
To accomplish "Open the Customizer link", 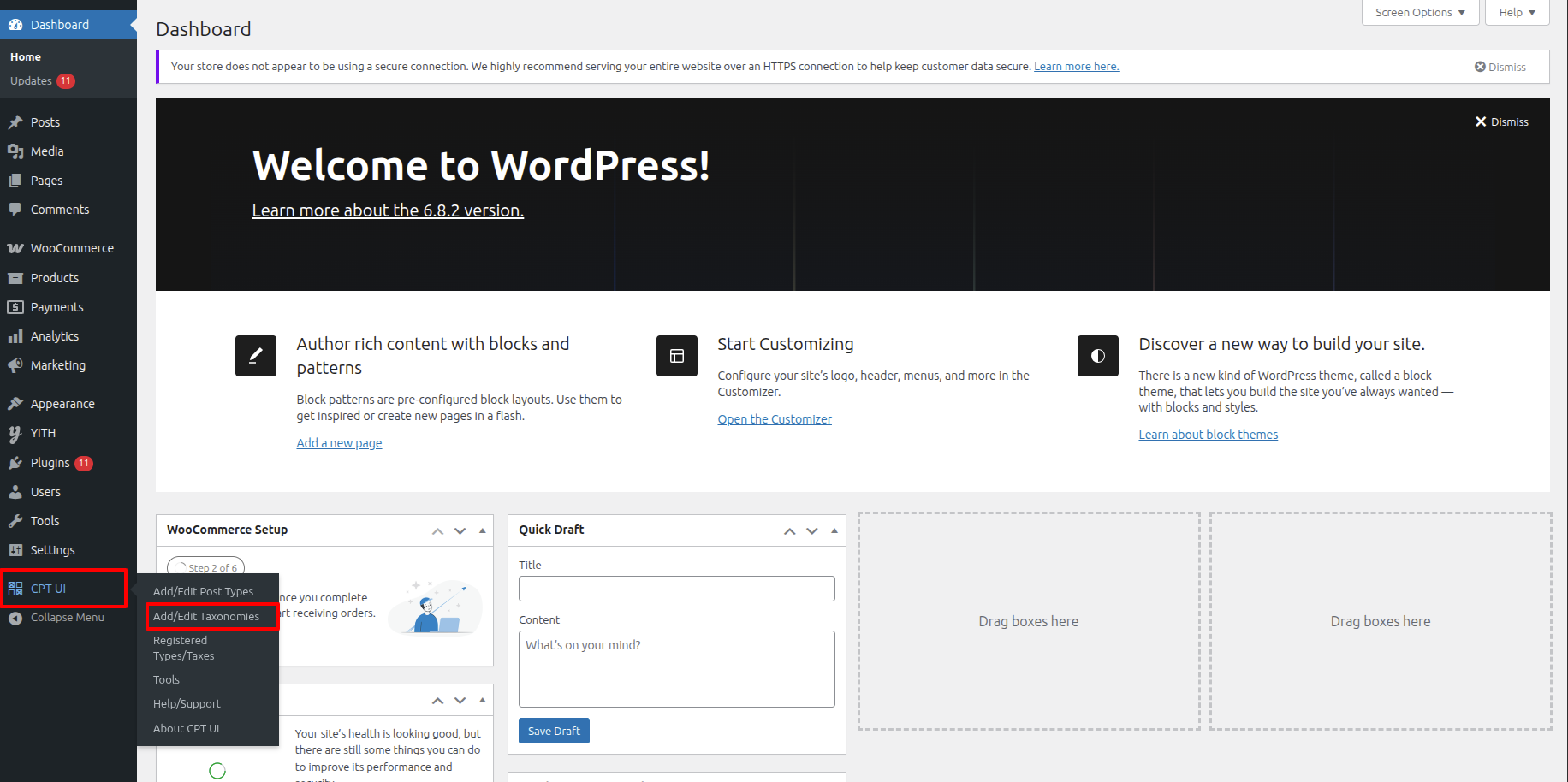I will [775, 419].
